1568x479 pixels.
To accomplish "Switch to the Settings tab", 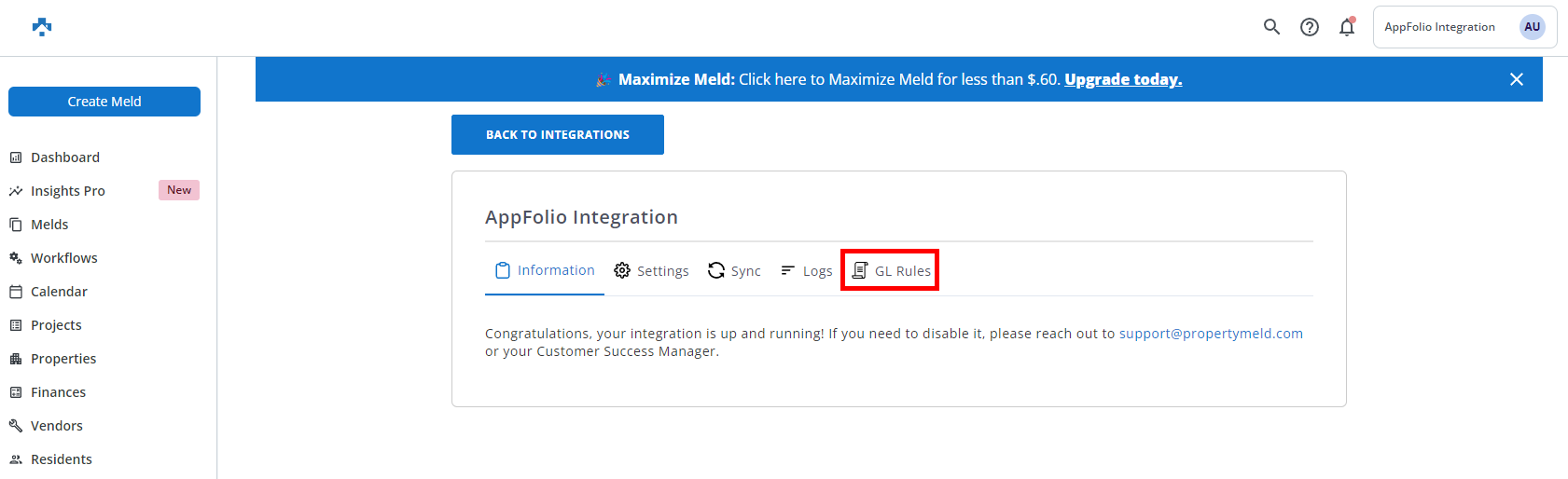I will pyautogui.click(x=651, y=271).
